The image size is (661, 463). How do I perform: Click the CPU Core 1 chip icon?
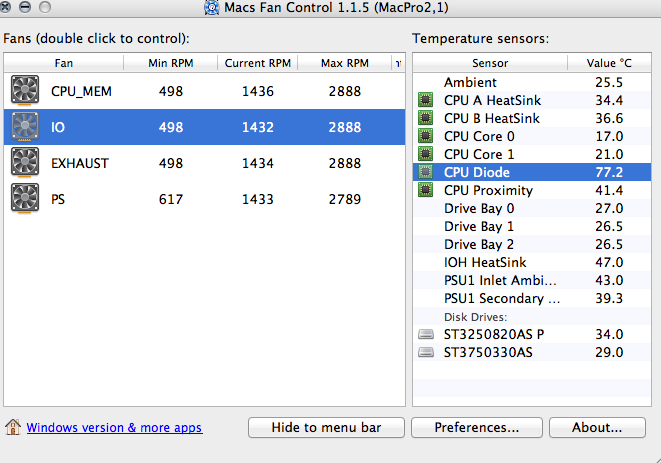pos(425,154)
